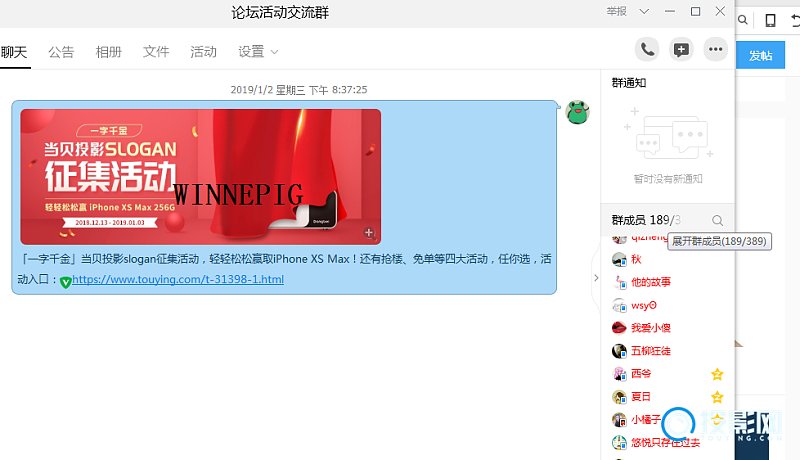Screen dimensions: 800x460
Task: Select member name wsy
Action: click(644, 305)
